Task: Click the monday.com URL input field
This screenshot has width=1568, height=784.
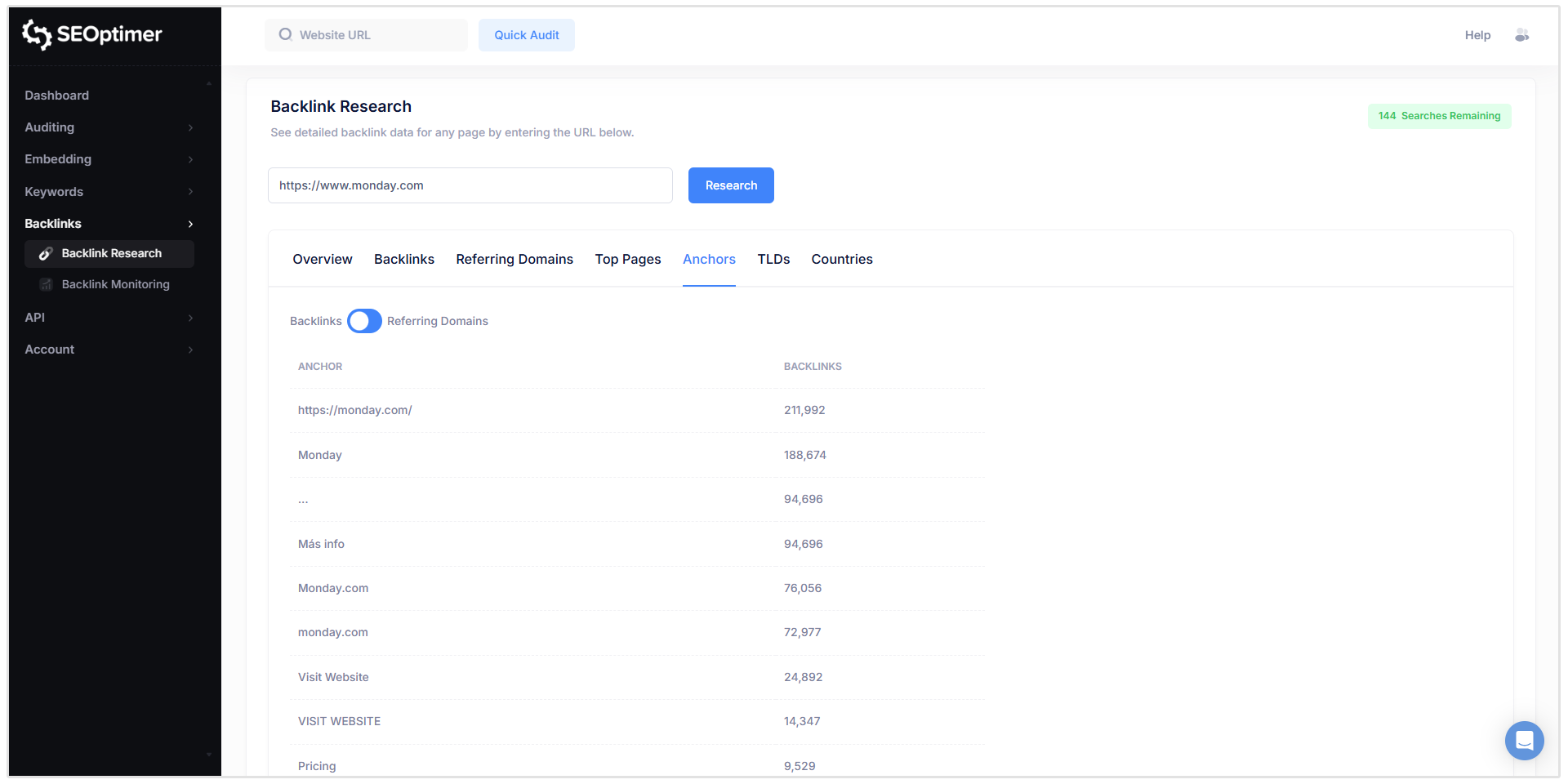Action: [x=470, y=185]
